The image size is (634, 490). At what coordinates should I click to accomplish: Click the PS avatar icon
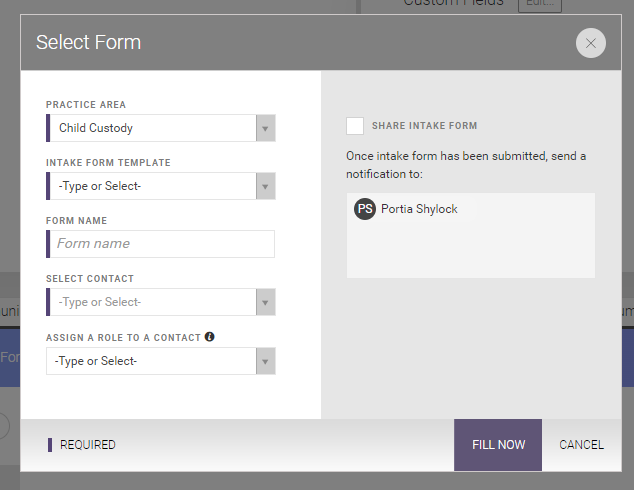[x=365, y=209]
